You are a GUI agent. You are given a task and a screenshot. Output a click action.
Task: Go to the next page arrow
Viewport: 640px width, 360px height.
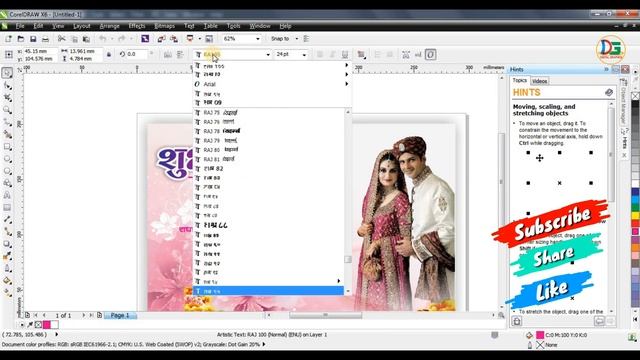pos(84,316)
